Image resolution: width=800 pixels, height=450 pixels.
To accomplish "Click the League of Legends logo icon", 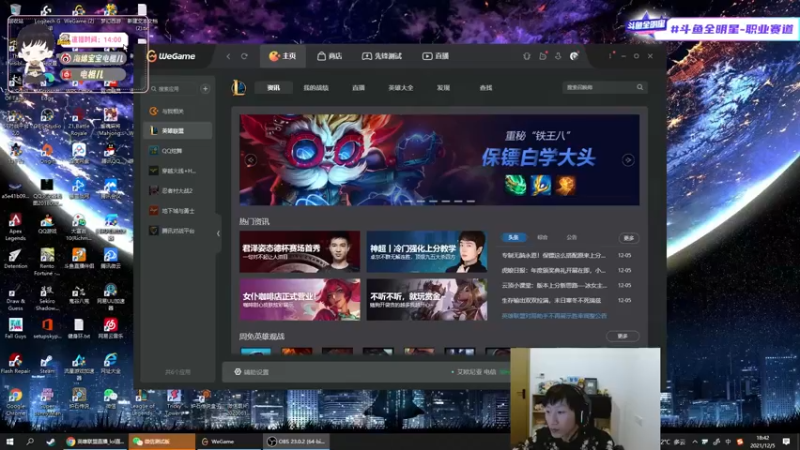I will [x=238, y=88].
